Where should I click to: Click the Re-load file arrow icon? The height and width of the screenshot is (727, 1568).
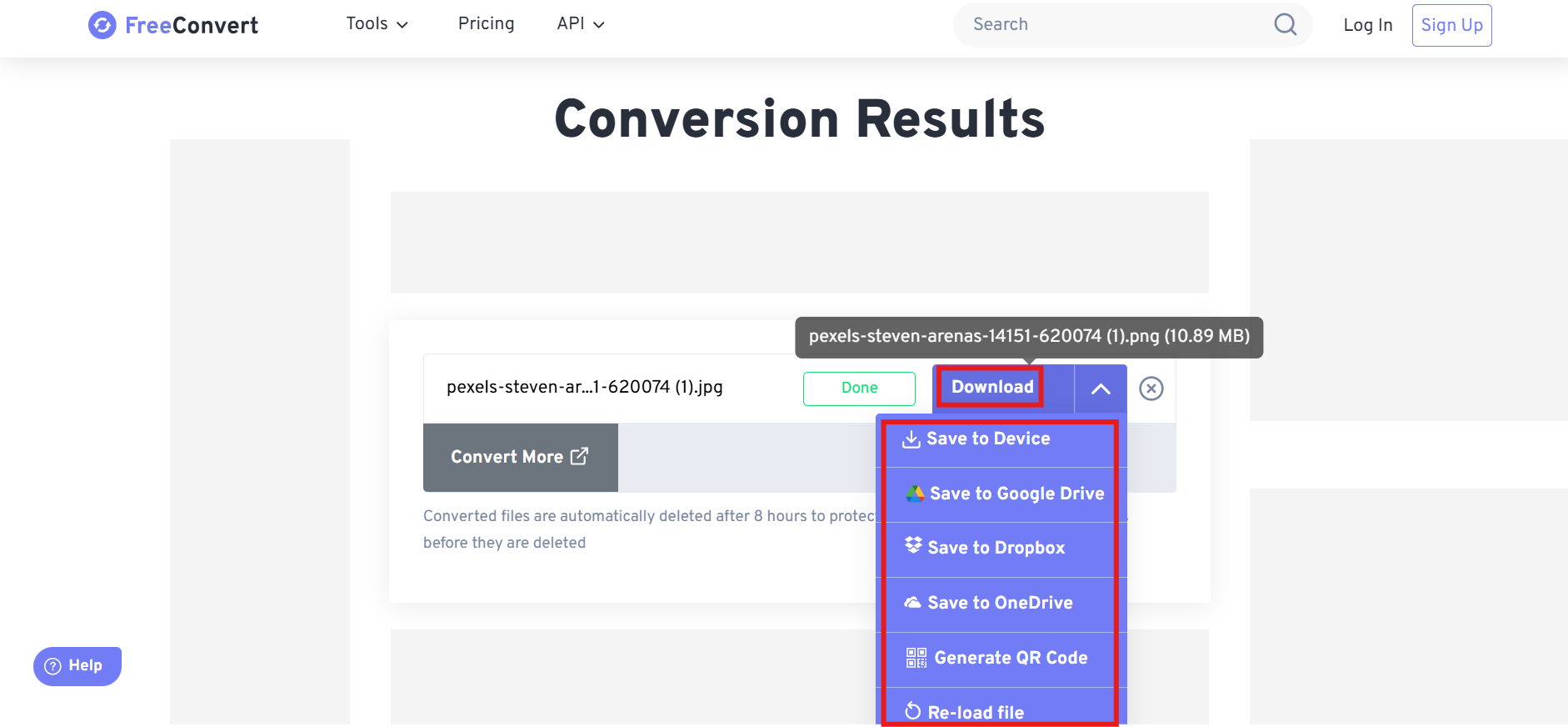(x=913, y=711)
